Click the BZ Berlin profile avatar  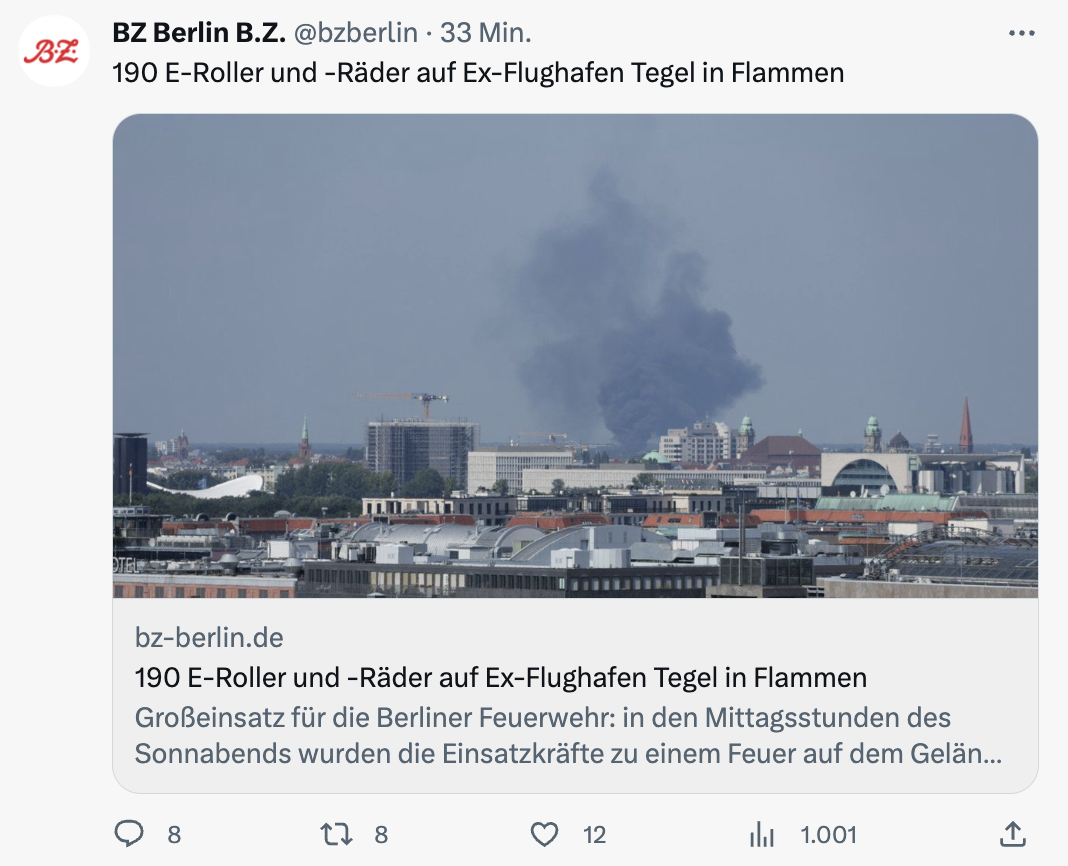(x=54, y=51)
